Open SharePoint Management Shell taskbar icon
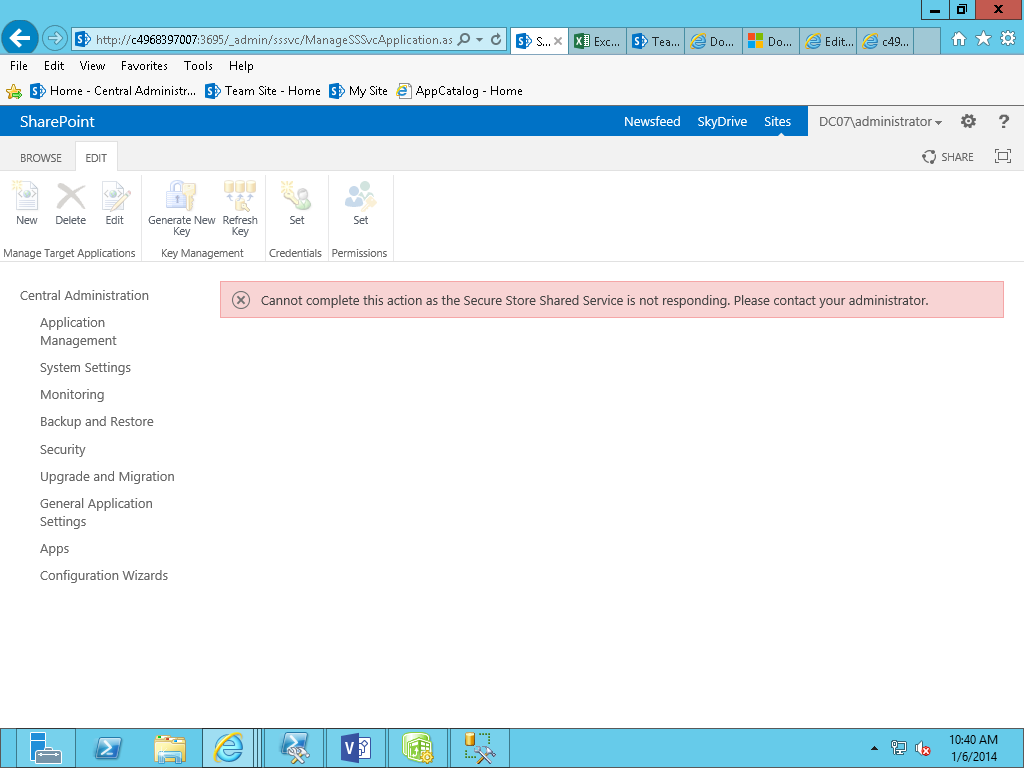This screenshot has width=1024, height=768. pyautogui.click(x=294, y=748)
